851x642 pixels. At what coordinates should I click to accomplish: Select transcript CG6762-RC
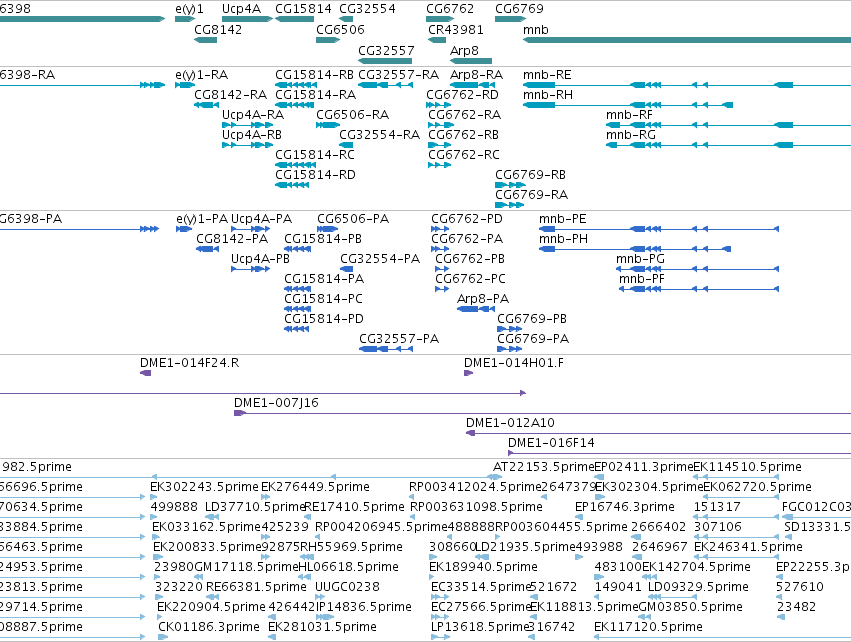click(463, 155)
